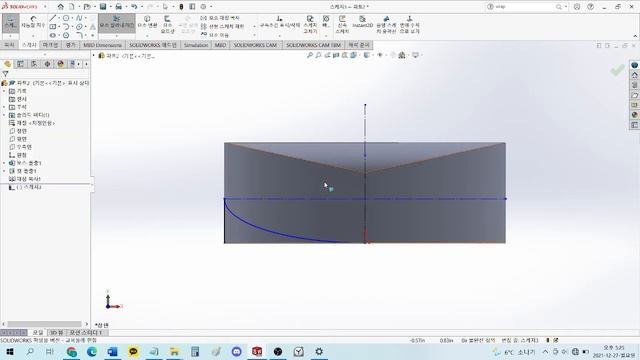Screen dimensions: 640x360
Task: Click the Print icon
Action: (x=118, y=7)
